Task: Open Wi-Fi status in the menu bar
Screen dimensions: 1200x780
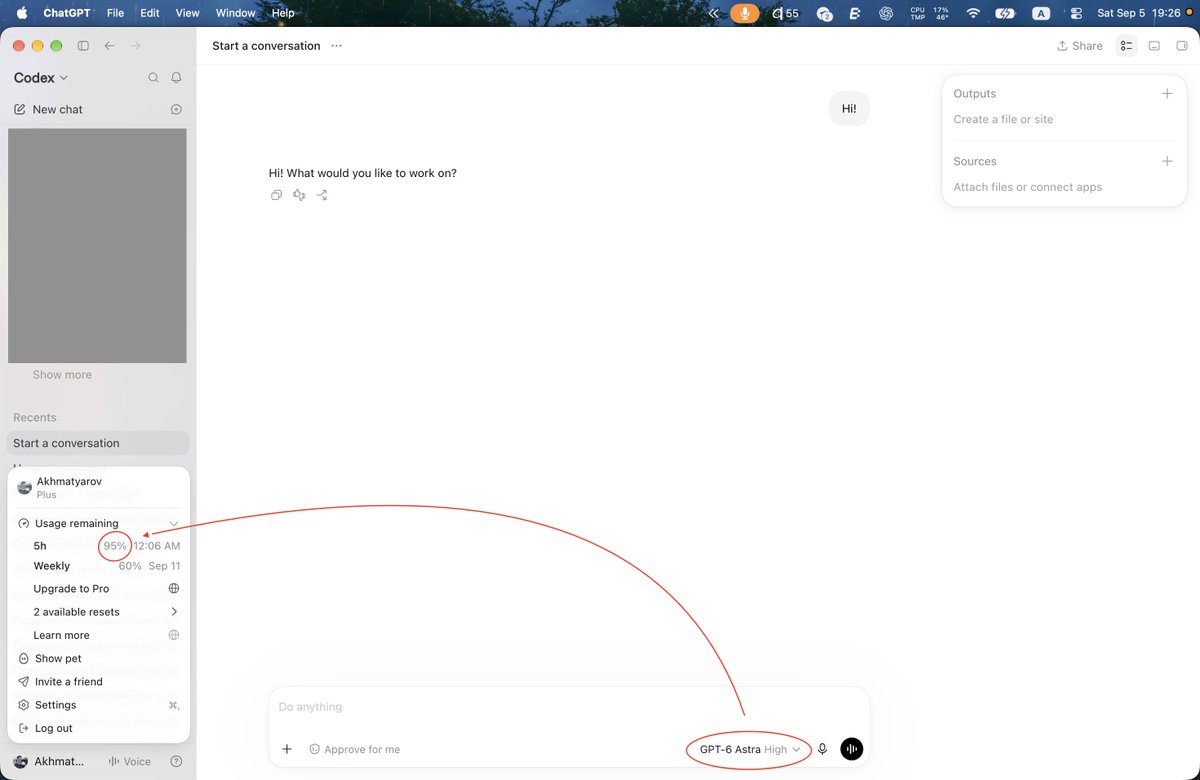Action: 973,13
